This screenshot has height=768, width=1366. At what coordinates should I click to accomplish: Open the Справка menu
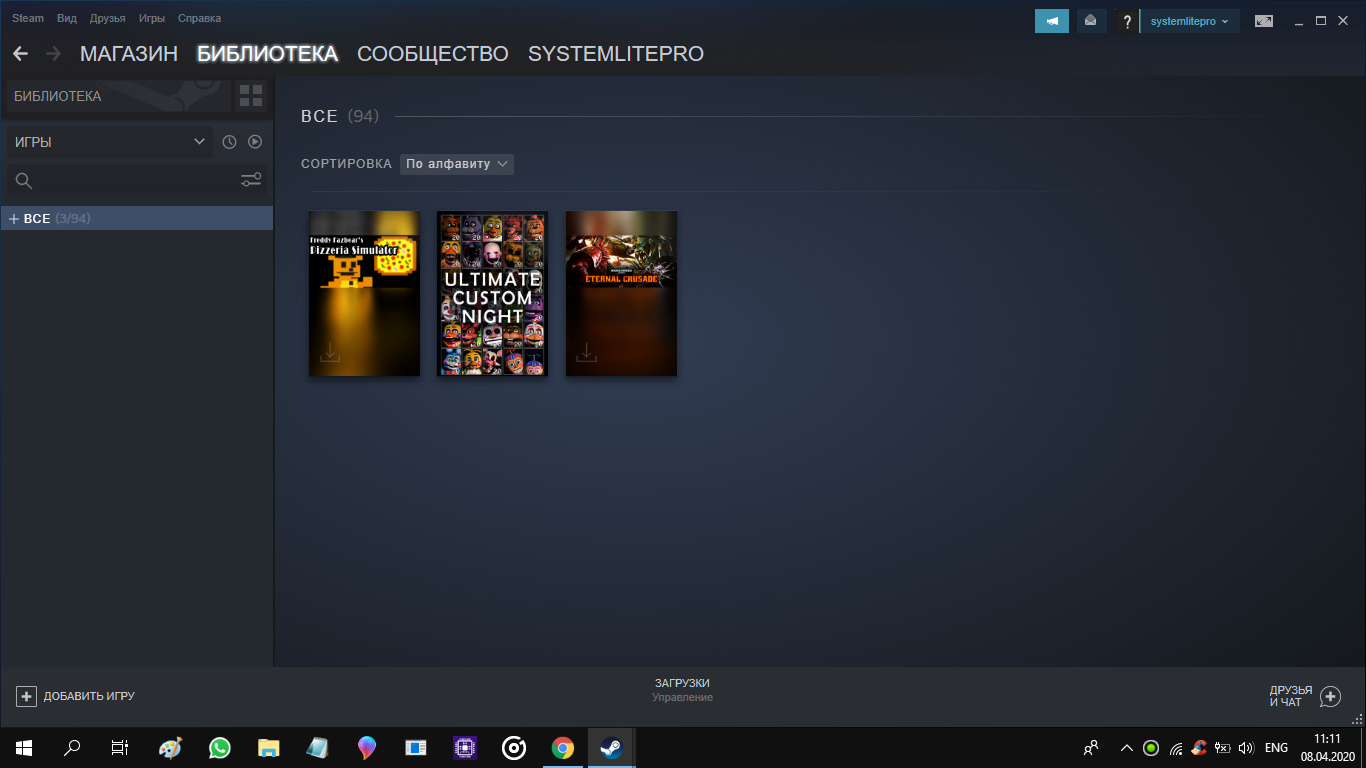199,19
